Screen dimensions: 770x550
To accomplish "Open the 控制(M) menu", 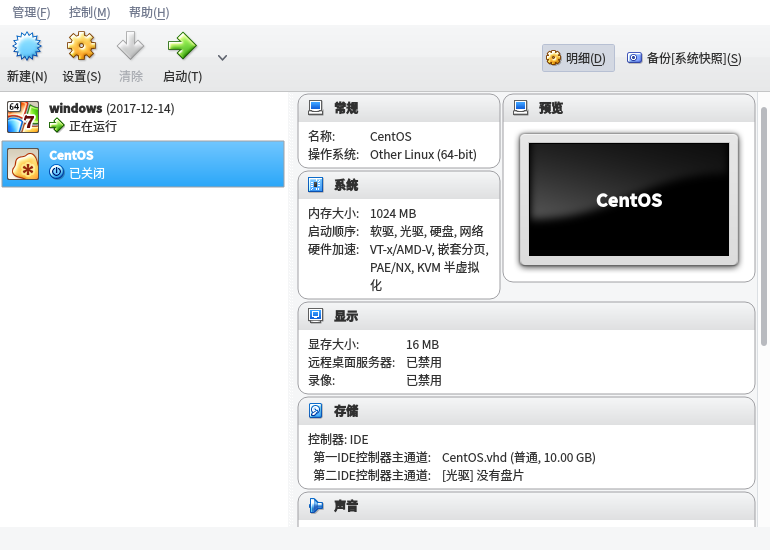I will click(x=89, y=12).
